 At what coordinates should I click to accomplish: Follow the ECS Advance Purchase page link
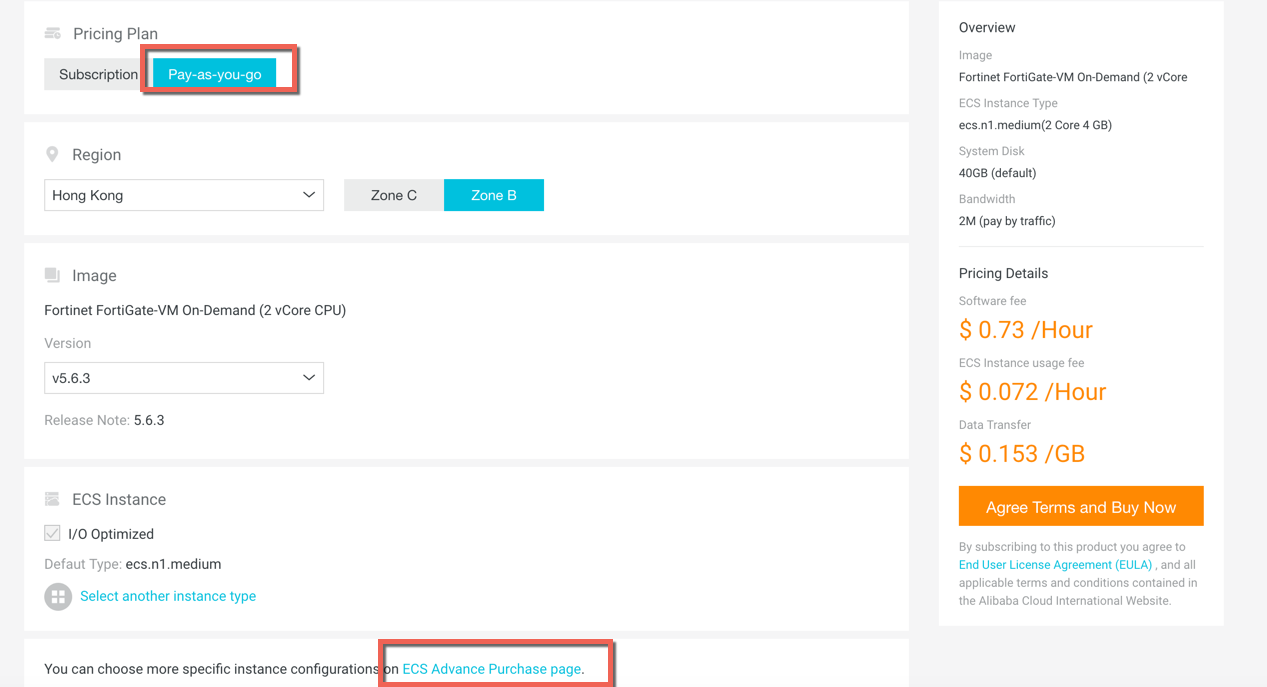point(492,669)
